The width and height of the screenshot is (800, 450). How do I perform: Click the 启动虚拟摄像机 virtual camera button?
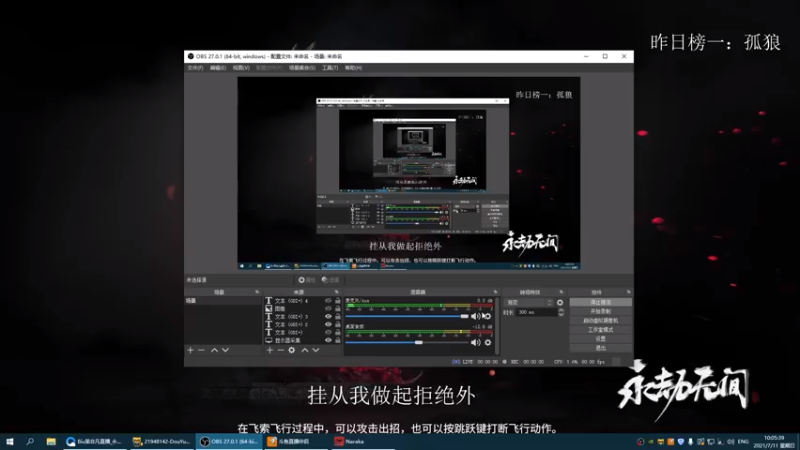601,320
